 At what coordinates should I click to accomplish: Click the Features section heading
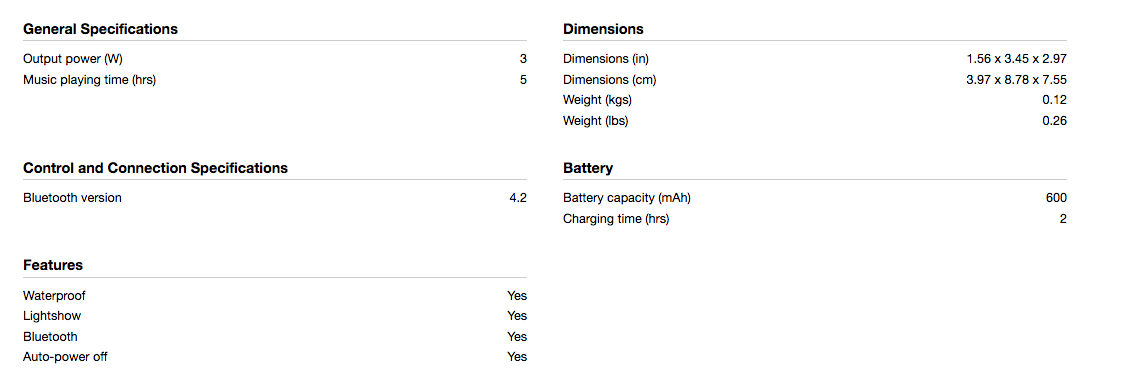53,265
